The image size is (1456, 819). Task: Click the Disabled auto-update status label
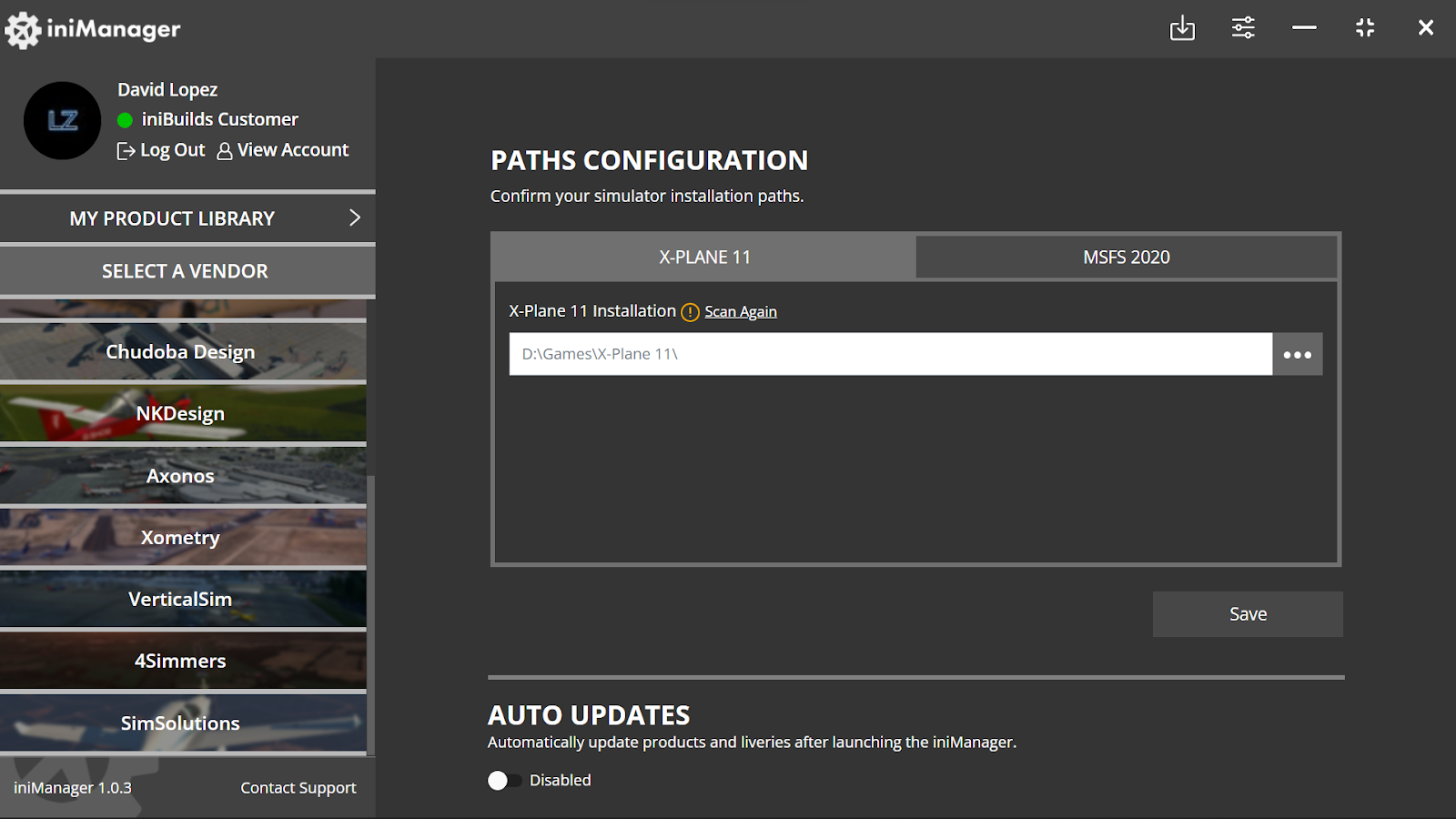pos(561,781)
